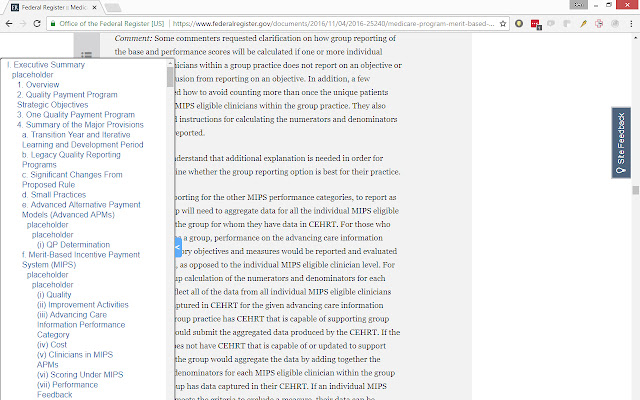
Task: Click the word Comment: in the article
Action: [x=133, y=38]
